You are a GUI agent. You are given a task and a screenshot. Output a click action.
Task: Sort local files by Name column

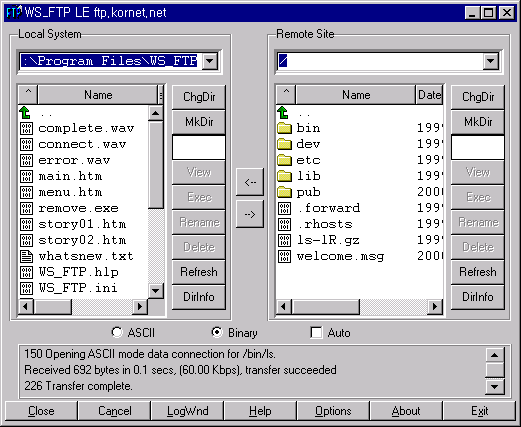click(x=98, y=95)
